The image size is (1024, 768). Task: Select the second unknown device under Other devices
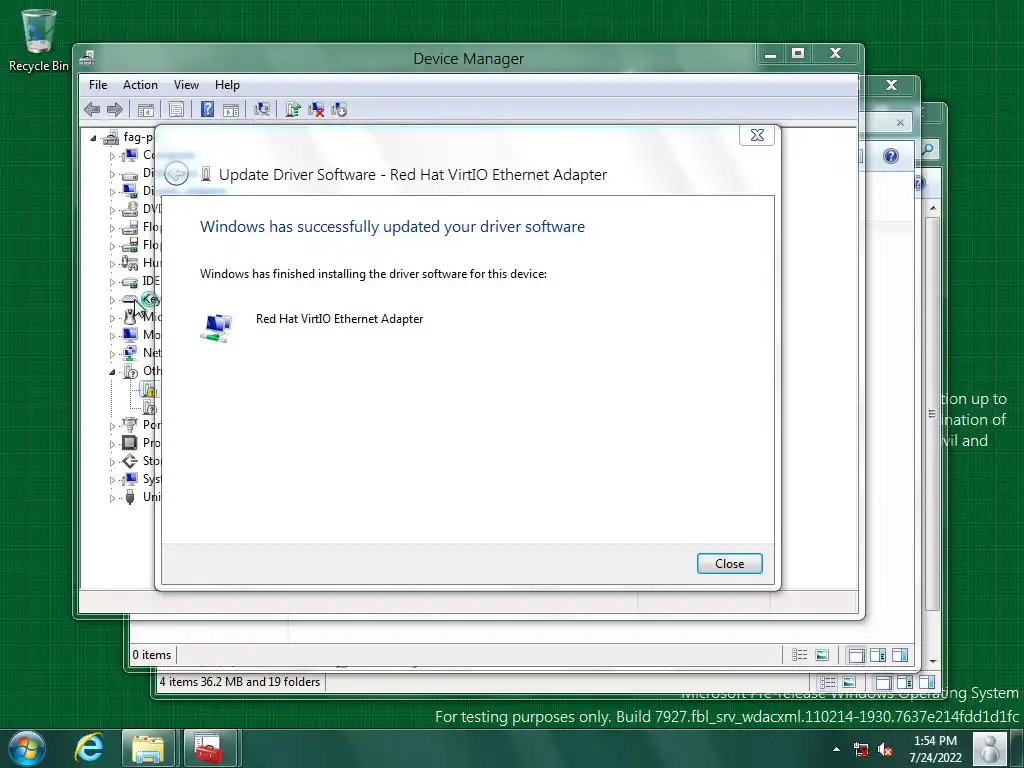pyautogui.click(x=150, y=408)
